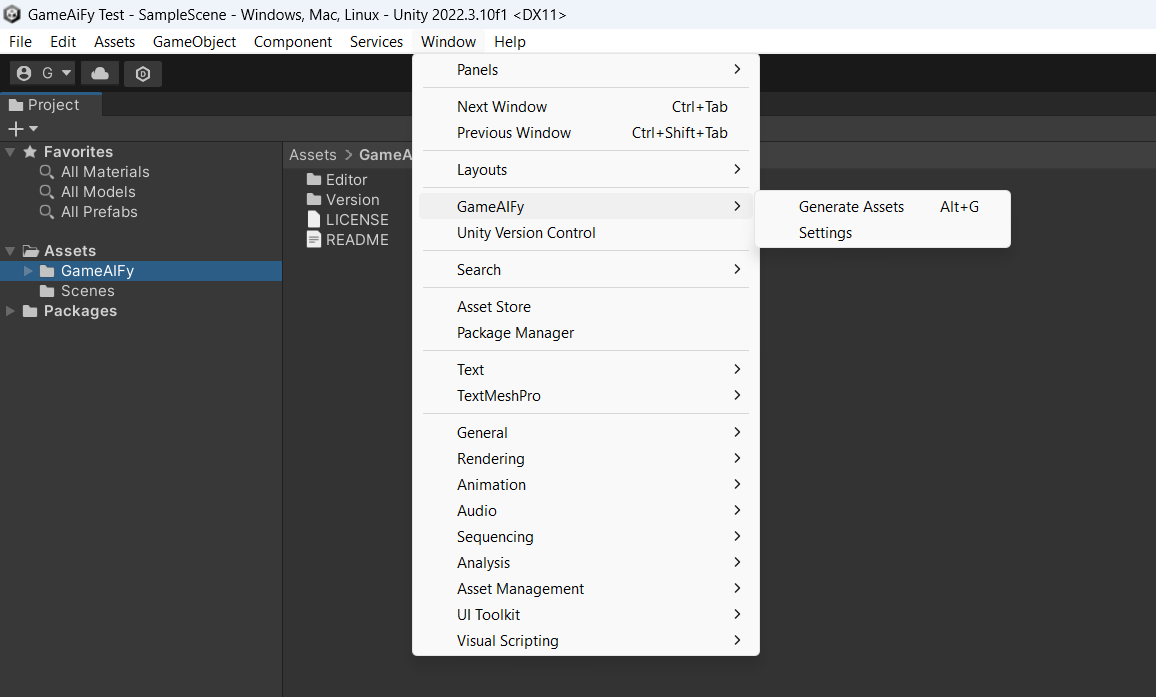
Task: Choose Previous Window menu item
Action: tap(586, 133)
